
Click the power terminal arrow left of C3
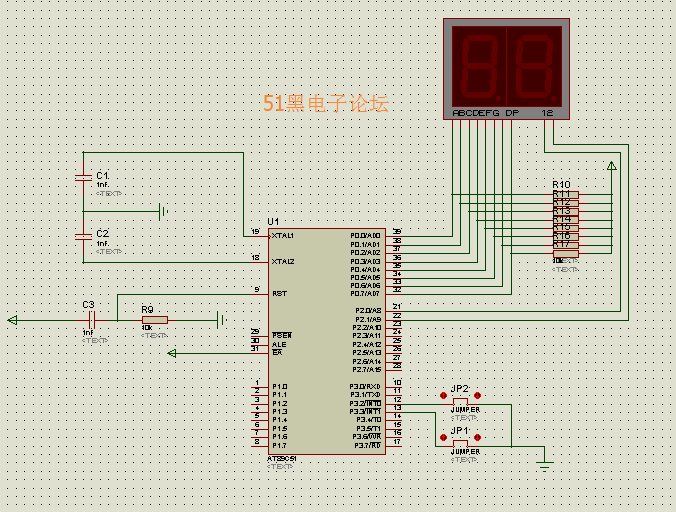[13, 320]
